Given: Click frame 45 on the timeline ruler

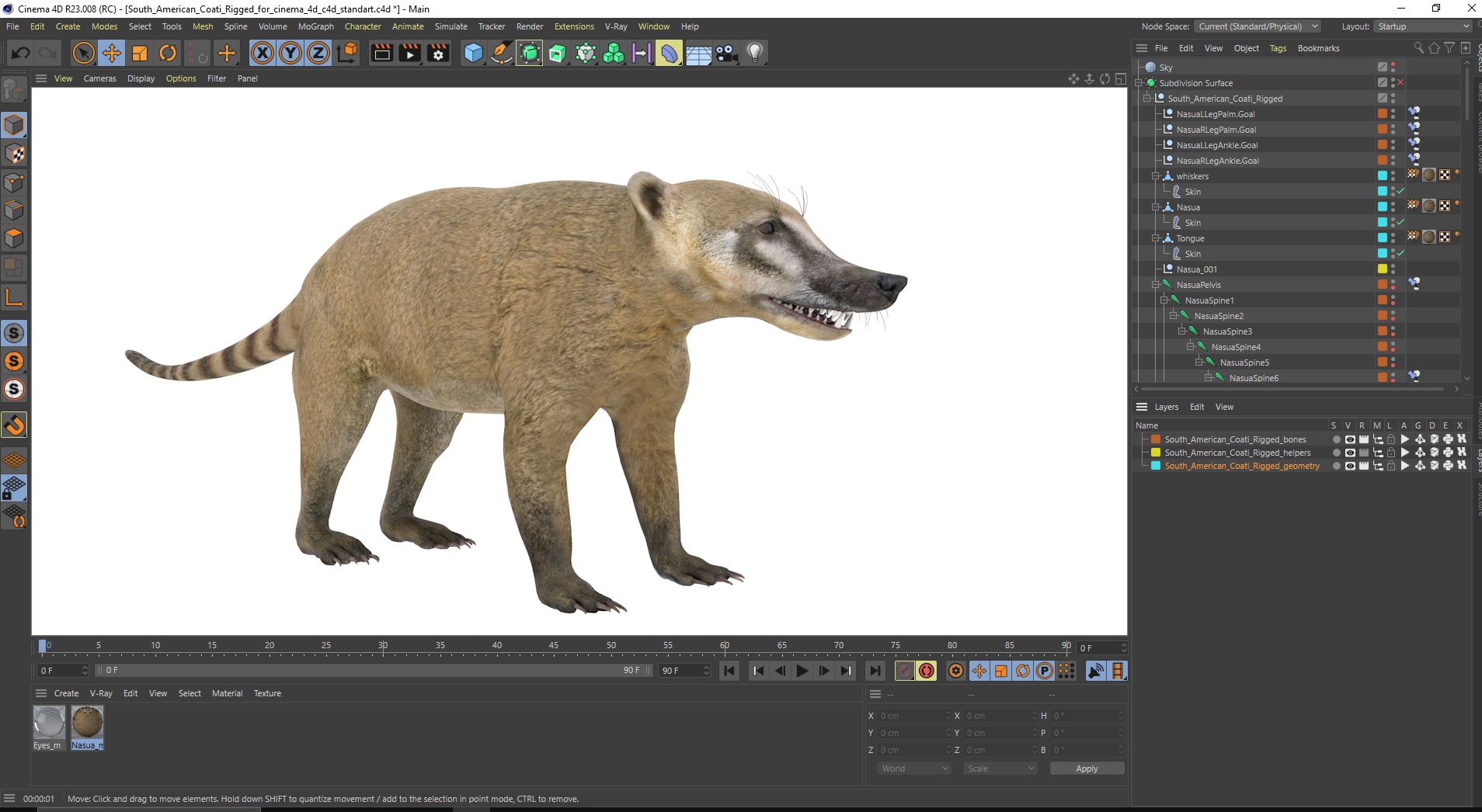Looking at the screenshot, I should (554, 647).
